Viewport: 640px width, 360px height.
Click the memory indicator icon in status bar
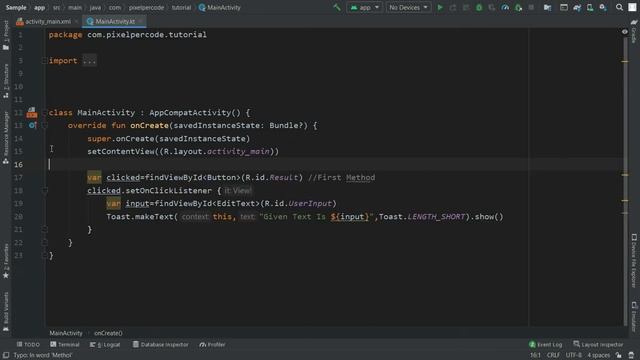point(631,355)
